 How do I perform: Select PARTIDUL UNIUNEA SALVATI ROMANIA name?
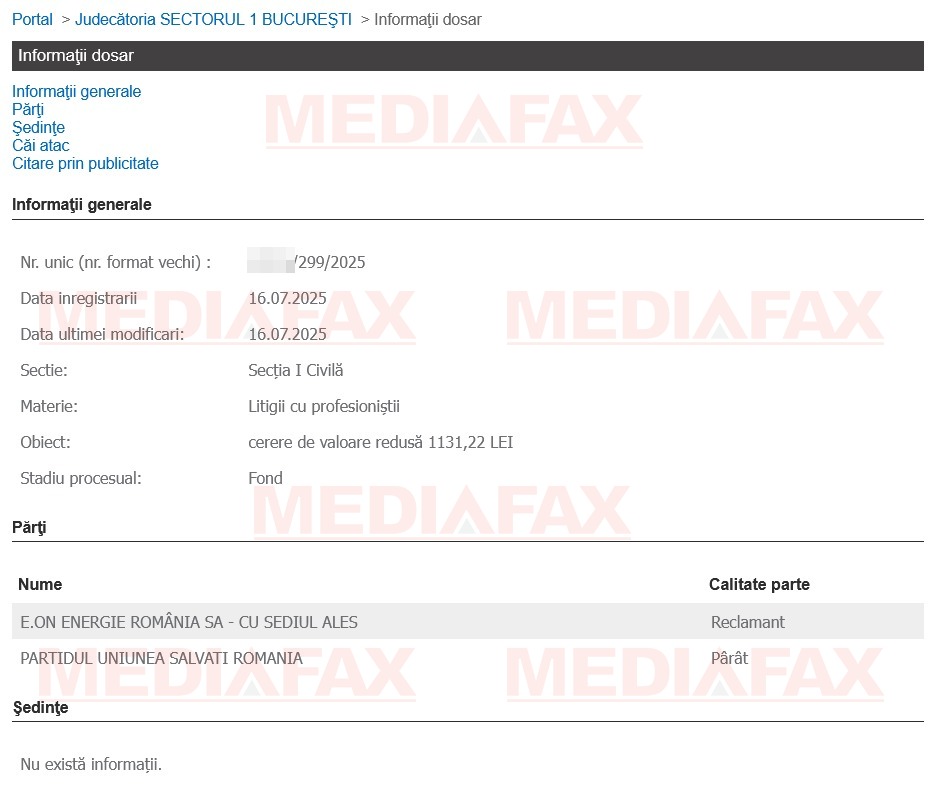[162, 659]
